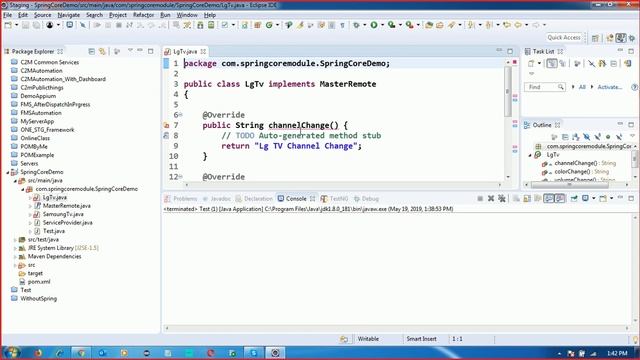Toggle Focus on Workweek in Task List
This screenshot has height=360, width=640.
pyautogui.click(x=578, y=64)
